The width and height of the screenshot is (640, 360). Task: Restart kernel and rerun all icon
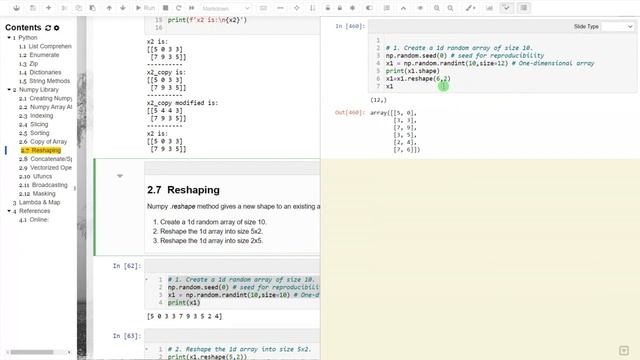(x=191, y=8)
